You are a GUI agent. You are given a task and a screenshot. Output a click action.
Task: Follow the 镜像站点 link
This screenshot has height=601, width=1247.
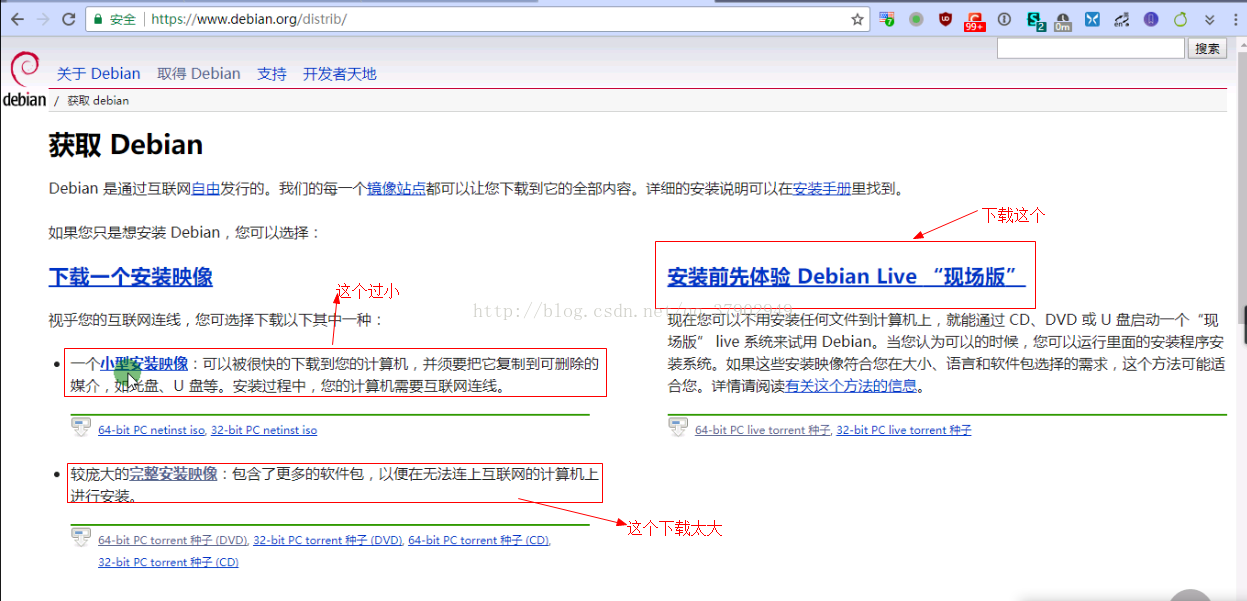396,188
